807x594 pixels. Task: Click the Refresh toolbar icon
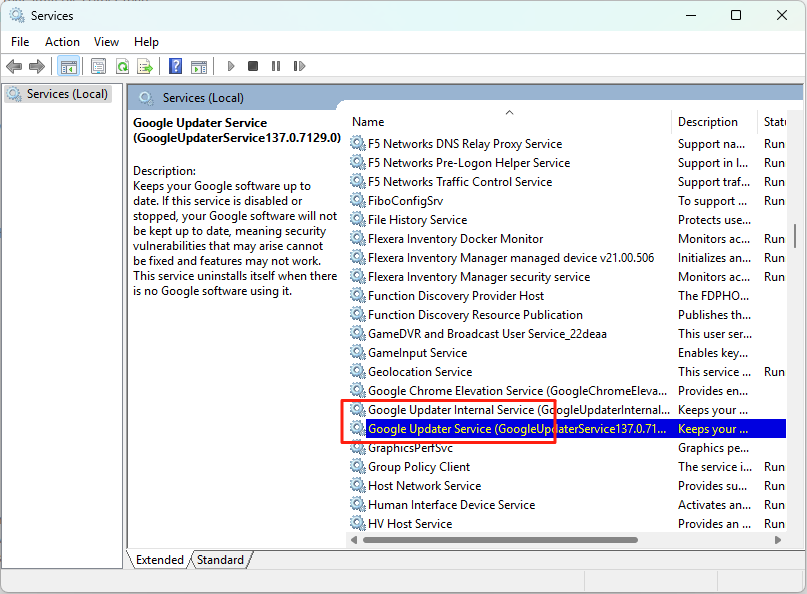click(x=122, y=66)
